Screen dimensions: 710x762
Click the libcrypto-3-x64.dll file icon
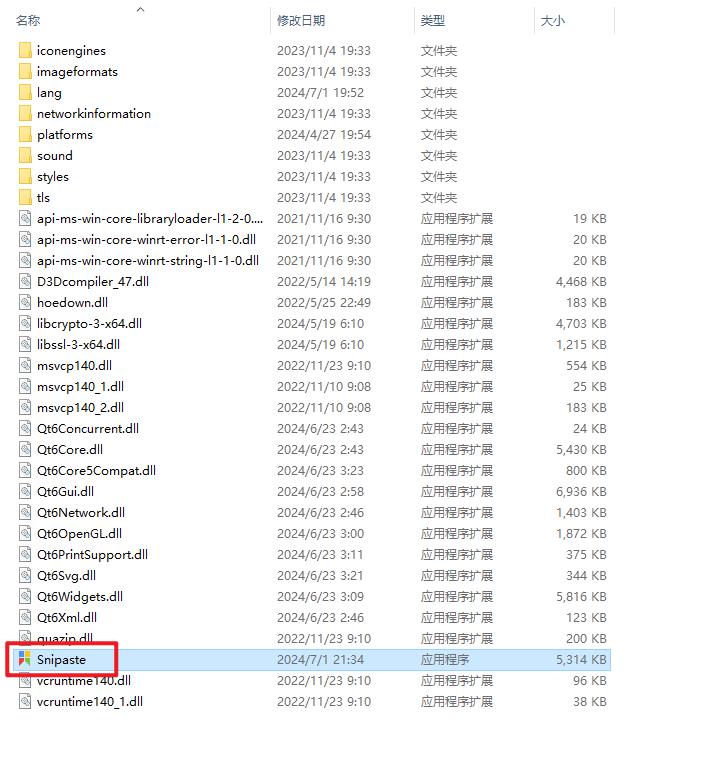(25, 323)
